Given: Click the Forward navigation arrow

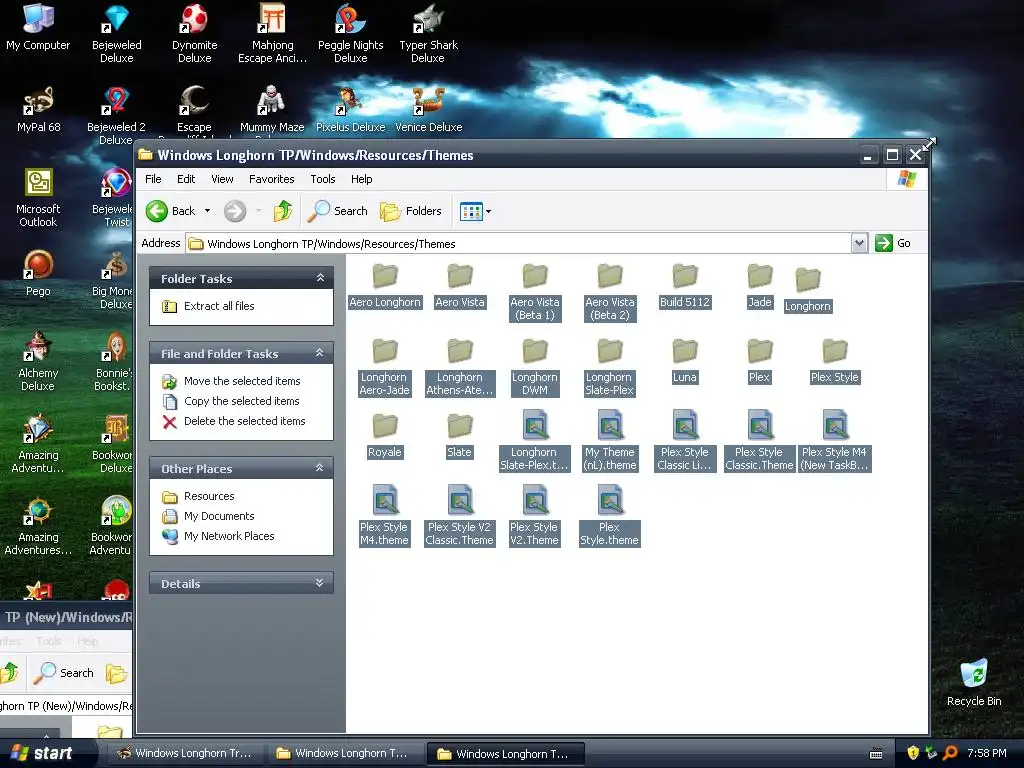Looking at the screenshot, I should (235, 211).
